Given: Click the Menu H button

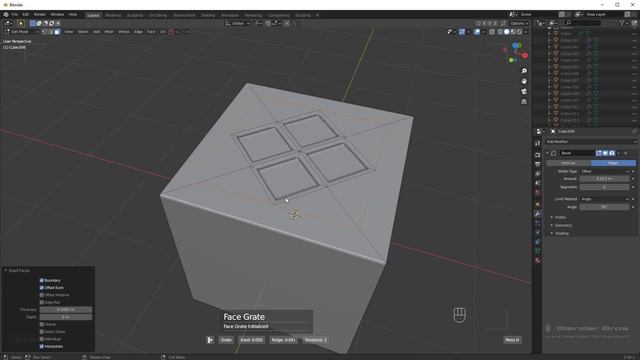Looking at the screenshot, I should [512, 340].
